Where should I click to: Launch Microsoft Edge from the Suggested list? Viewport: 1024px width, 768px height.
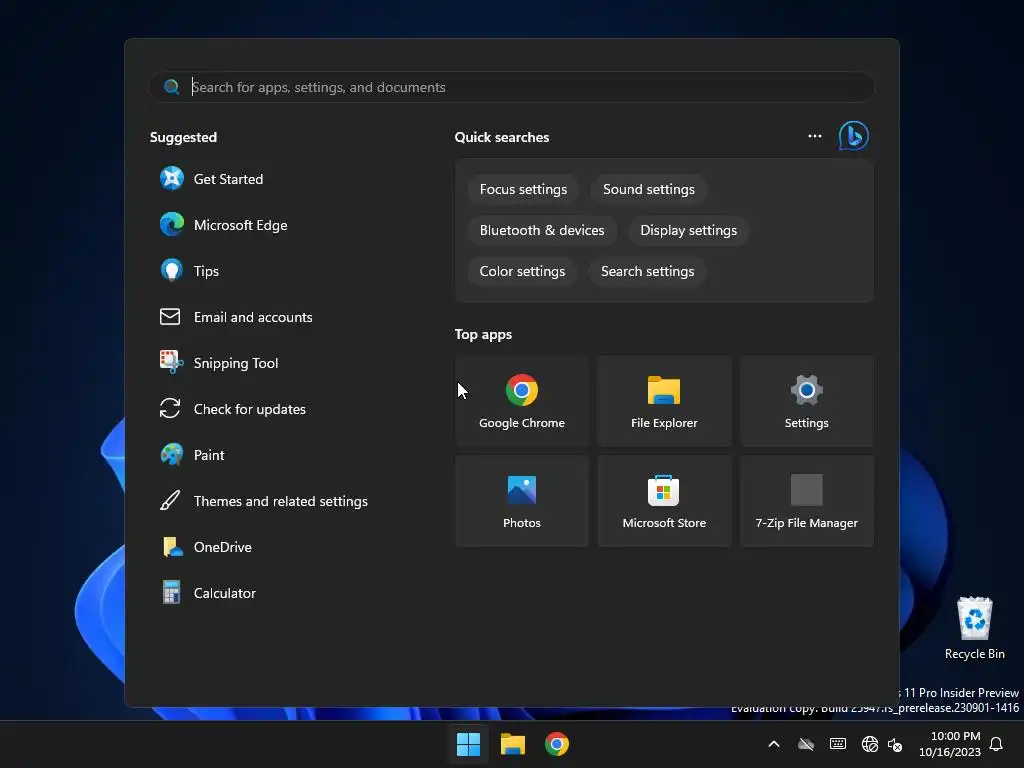pos(223,225)
